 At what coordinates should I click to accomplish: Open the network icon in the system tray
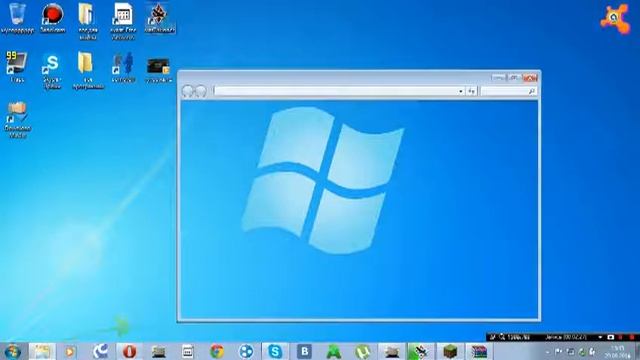(571, 351)
